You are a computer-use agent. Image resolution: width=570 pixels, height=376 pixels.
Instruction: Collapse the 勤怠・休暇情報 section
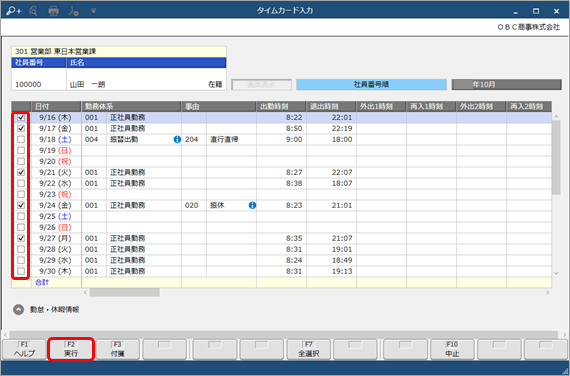coord(19,309)
